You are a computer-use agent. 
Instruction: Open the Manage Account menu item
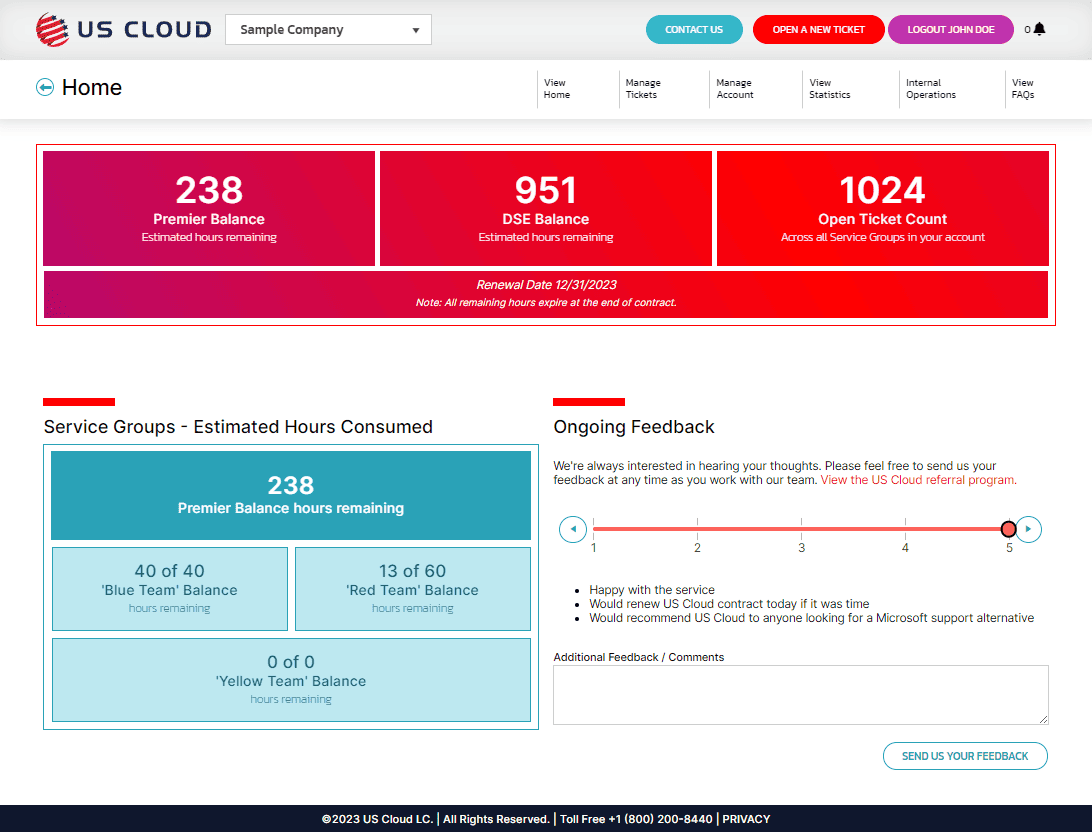tap(735, 88)
